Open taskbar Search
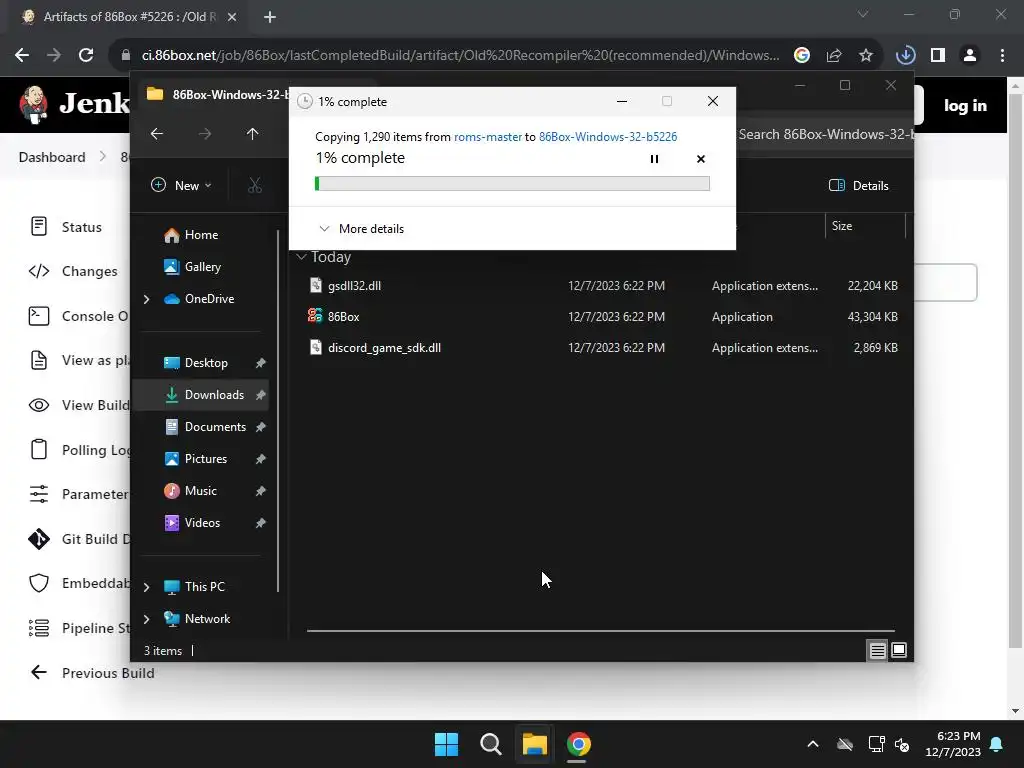This screenshot has width=1024, height=768. 490,744
